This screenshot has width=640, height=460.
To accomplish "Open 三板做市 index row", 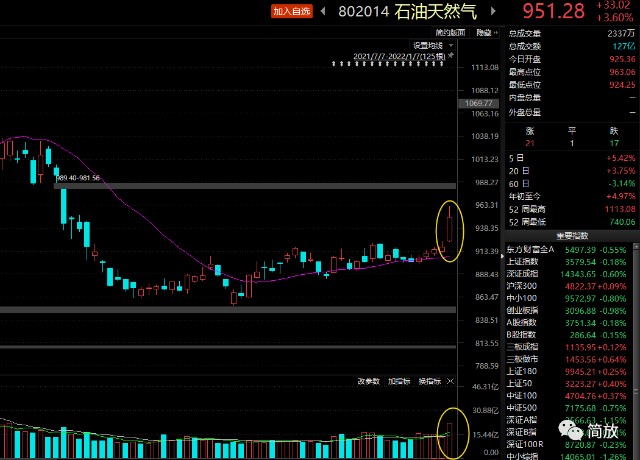I will tap(568, 360).
